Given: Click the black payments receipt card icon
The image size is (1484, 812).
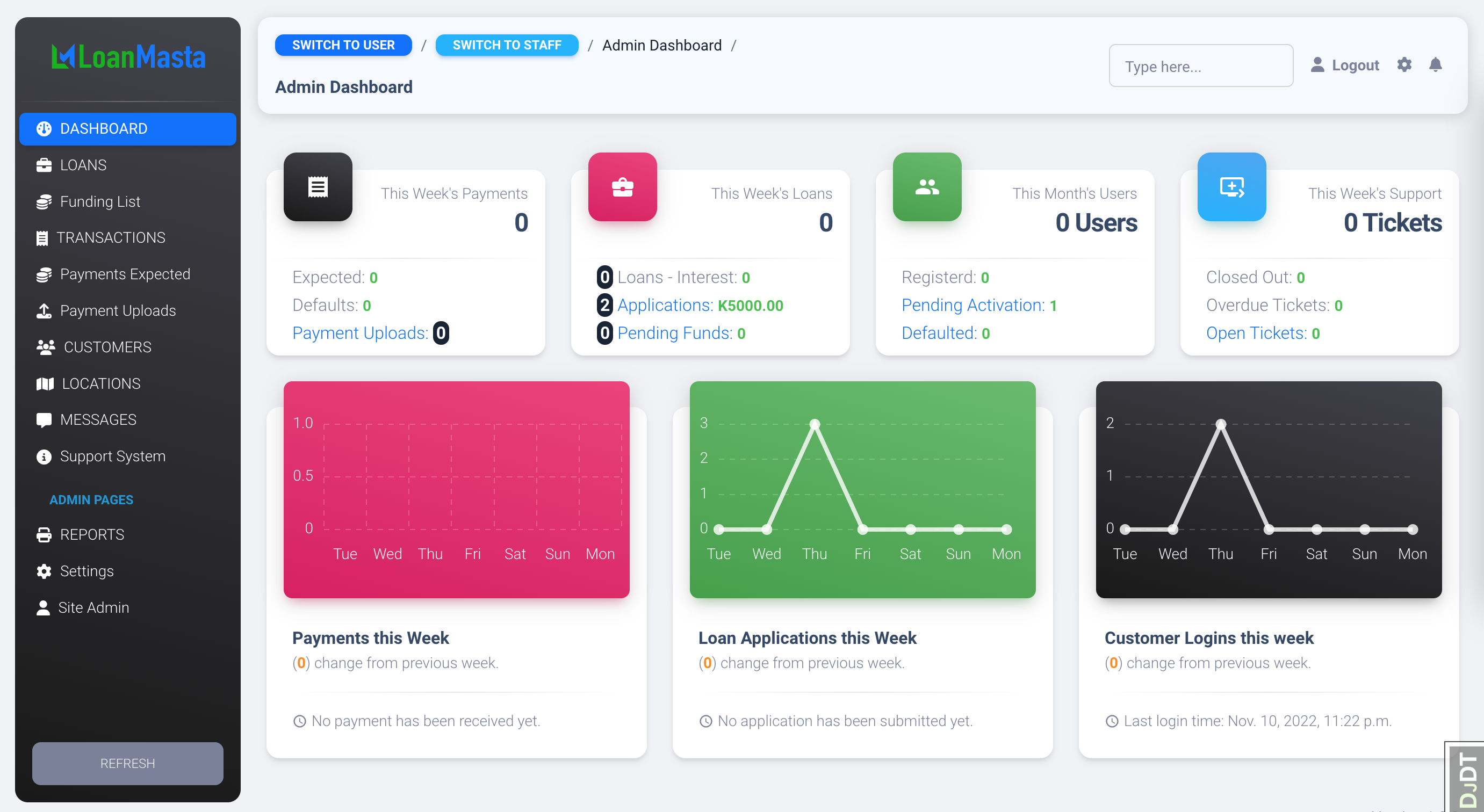Looking at the screenshot, I should click(x=318, y=186).
